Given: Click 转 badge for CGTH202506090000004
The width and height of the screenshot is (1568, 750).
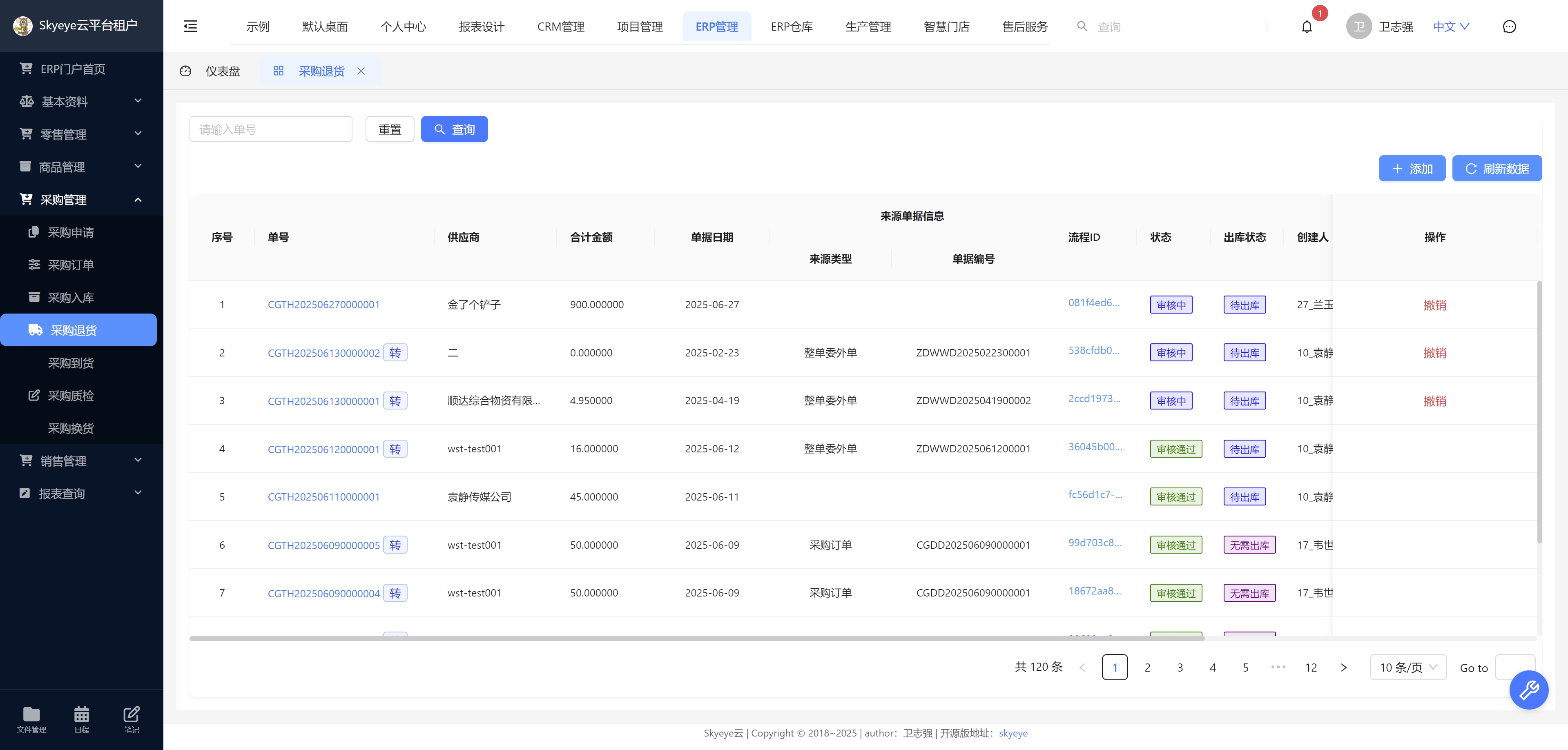Looking at the screenshot, I should pyautogui.click(x=395, y=593).
